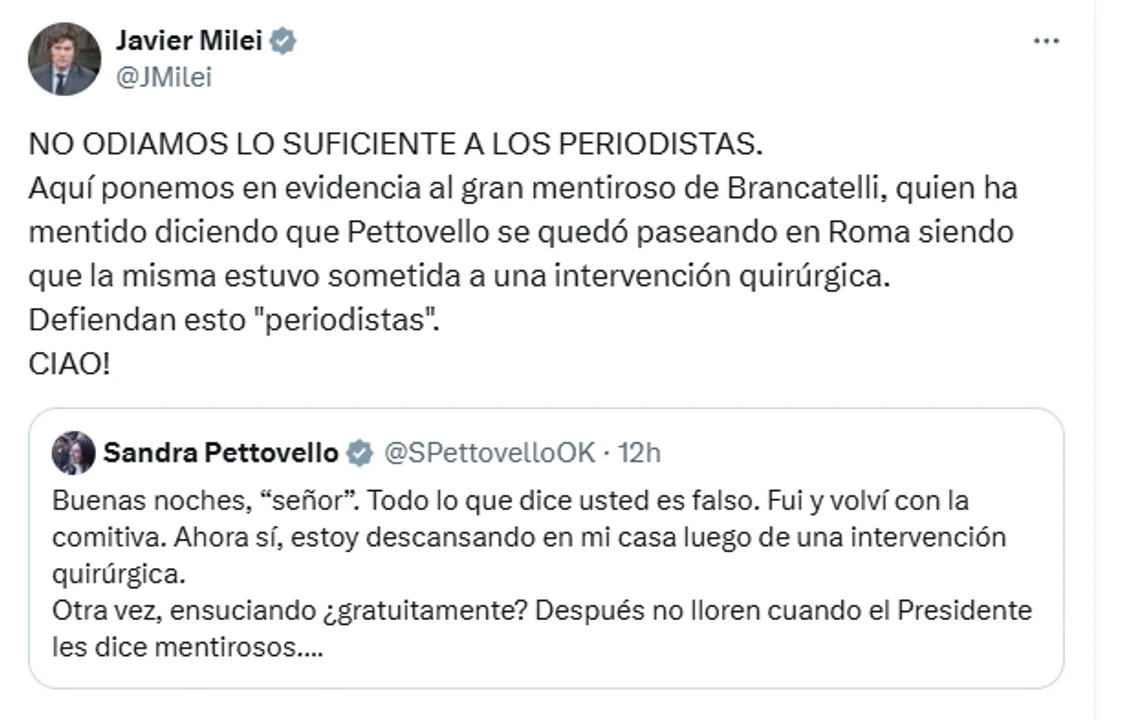Click Sandra Pettovello's small profile avatar
Image resolution: width=1123 pixels, height=720 pixels.
73,453
